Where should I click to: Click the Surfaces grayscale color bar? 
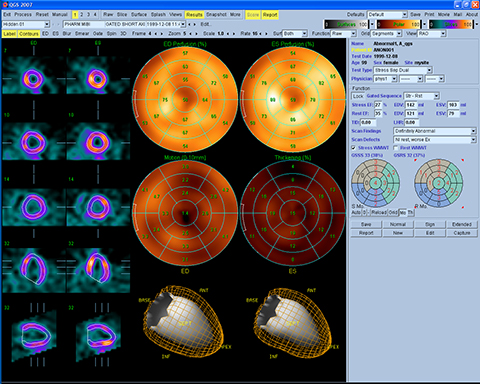pyautogui.click(x=346, y=24)
